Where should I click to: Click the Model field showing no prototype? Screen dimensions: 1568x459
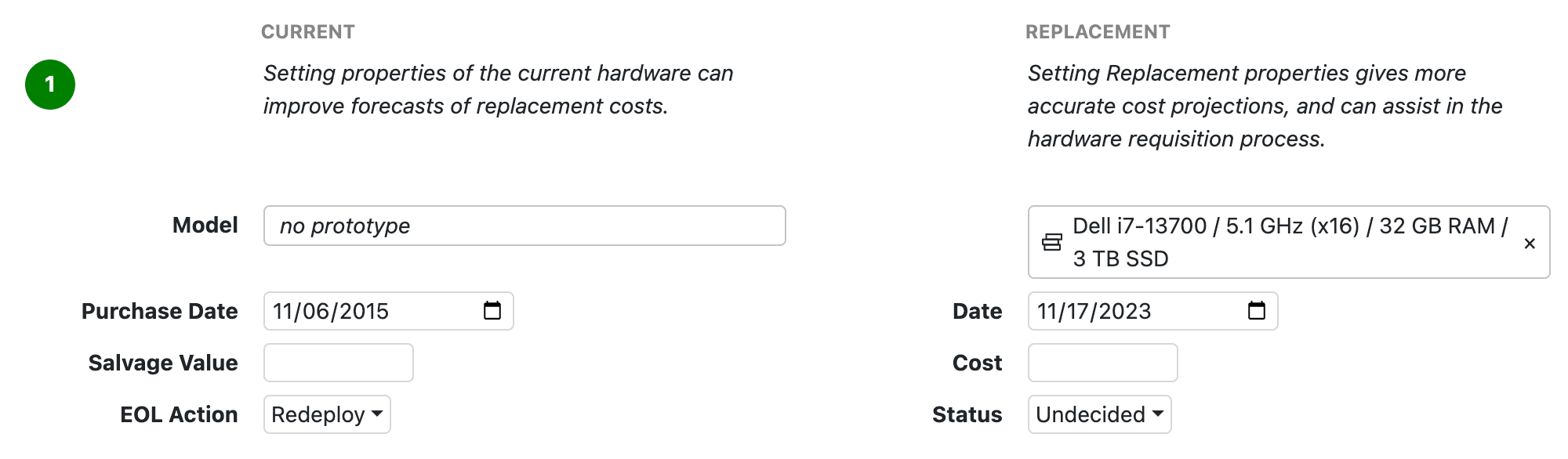coord(524,226)
